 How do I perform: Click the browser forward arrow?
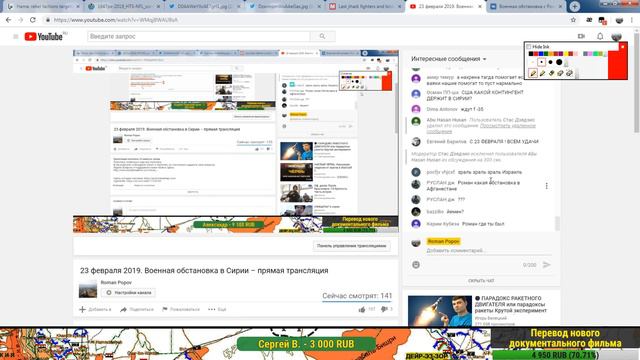click(20, 20)
